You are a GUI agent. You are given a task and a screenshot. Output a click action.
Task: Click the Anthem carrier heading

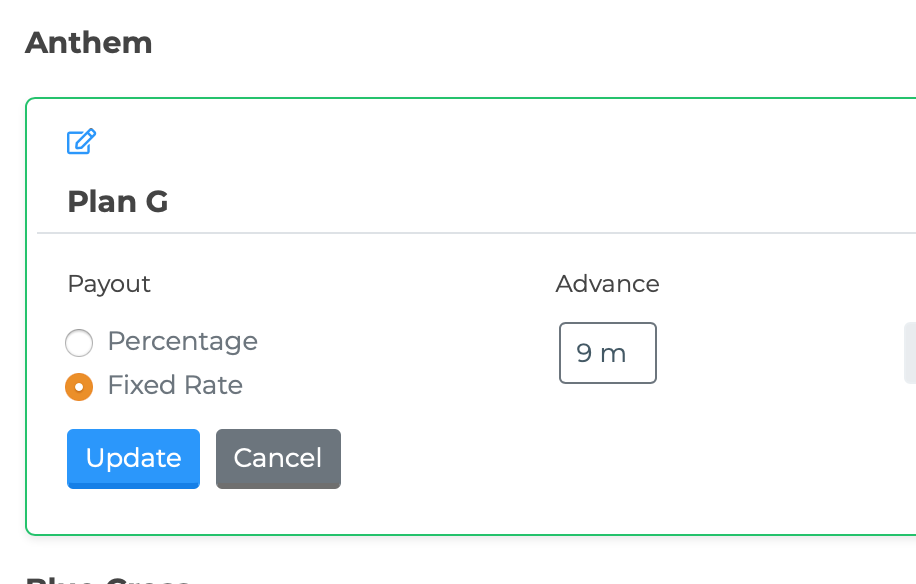coord(89,43)
